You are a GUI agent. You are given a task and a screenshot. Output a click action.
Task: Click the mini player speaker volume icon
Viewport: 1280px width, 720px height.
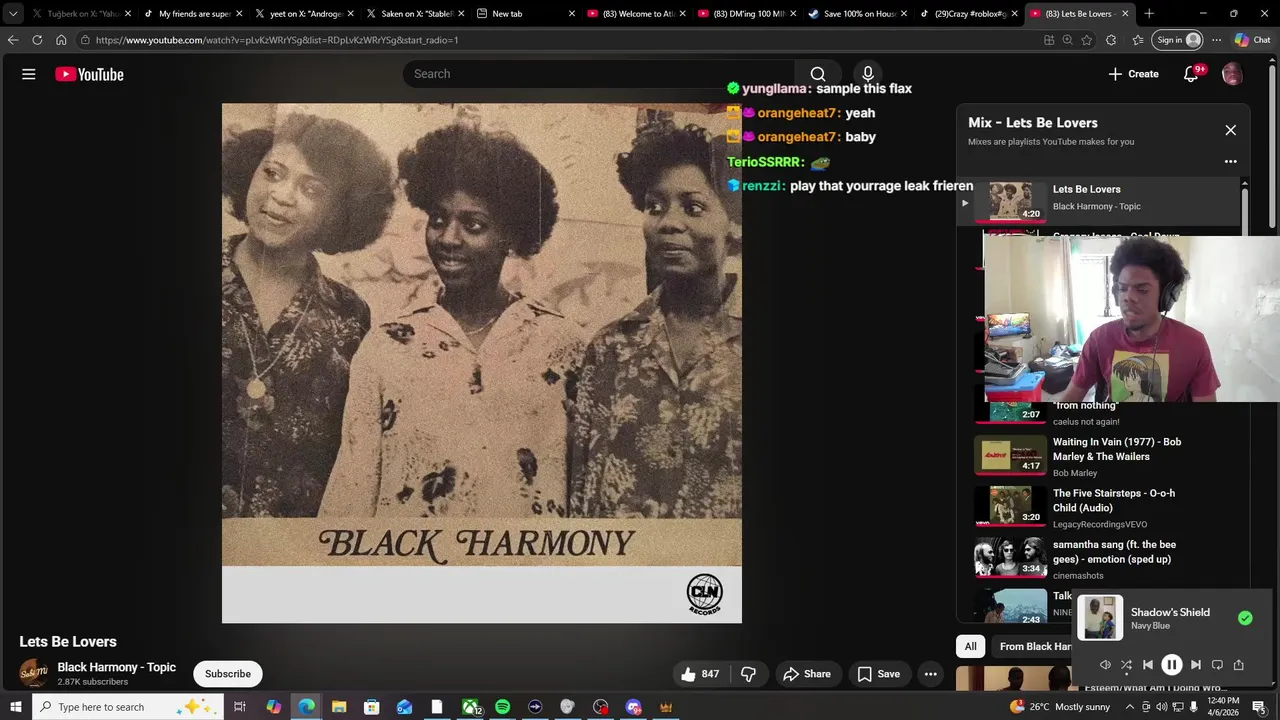coord(1105,665)
